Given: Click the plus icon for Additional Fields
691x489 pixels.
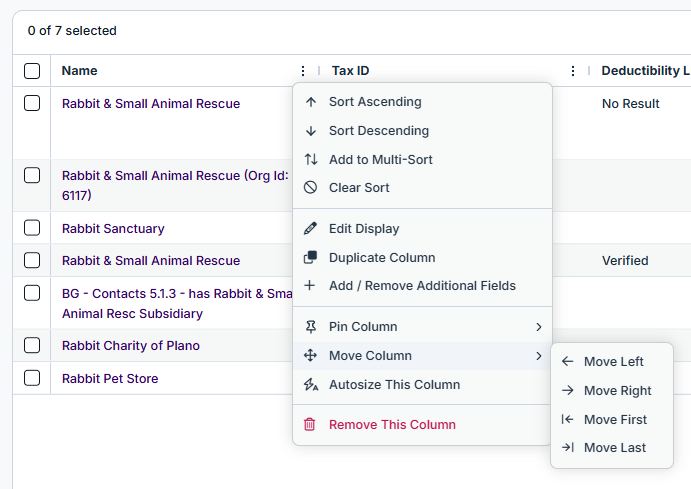Looking at the screenshot, I should point(310,285).
